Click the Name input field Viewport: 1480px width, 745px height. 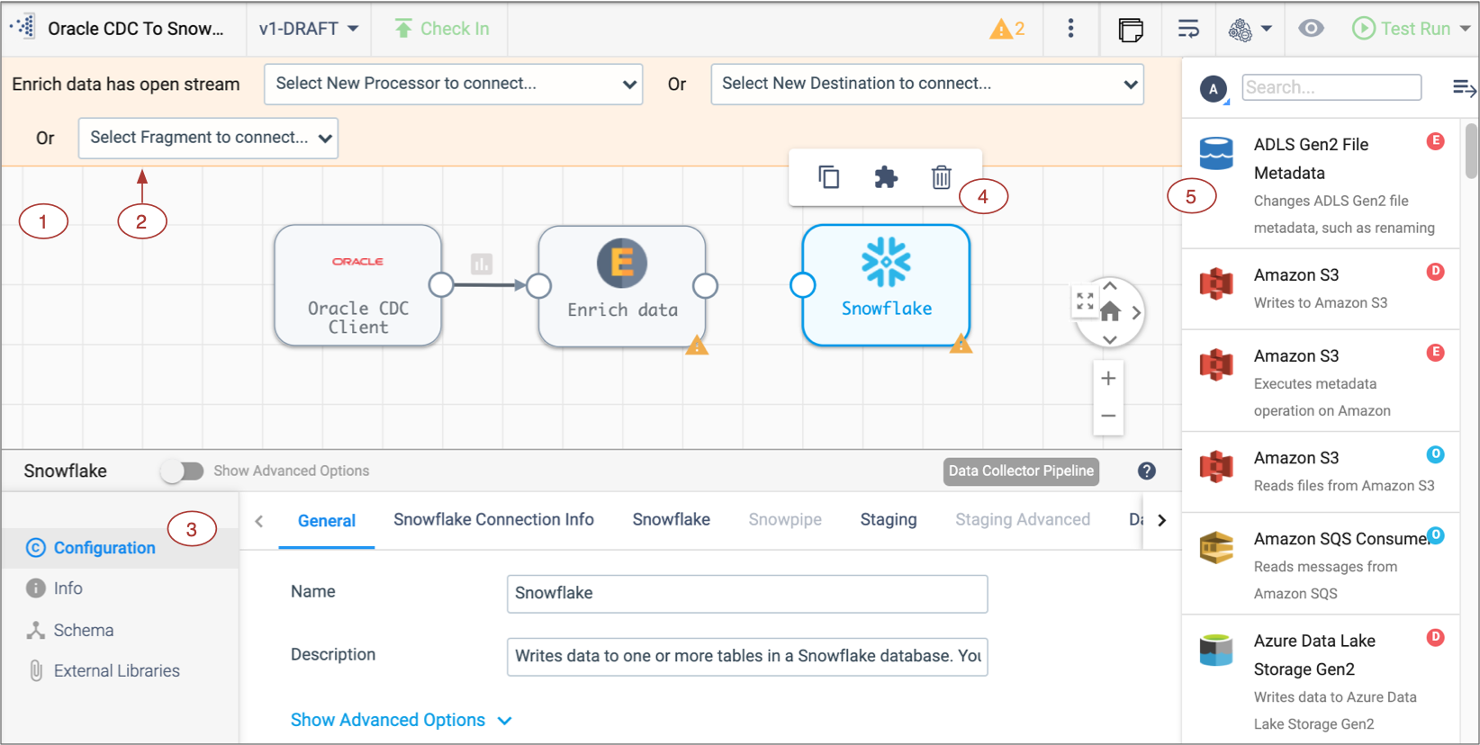pos(747,593)
